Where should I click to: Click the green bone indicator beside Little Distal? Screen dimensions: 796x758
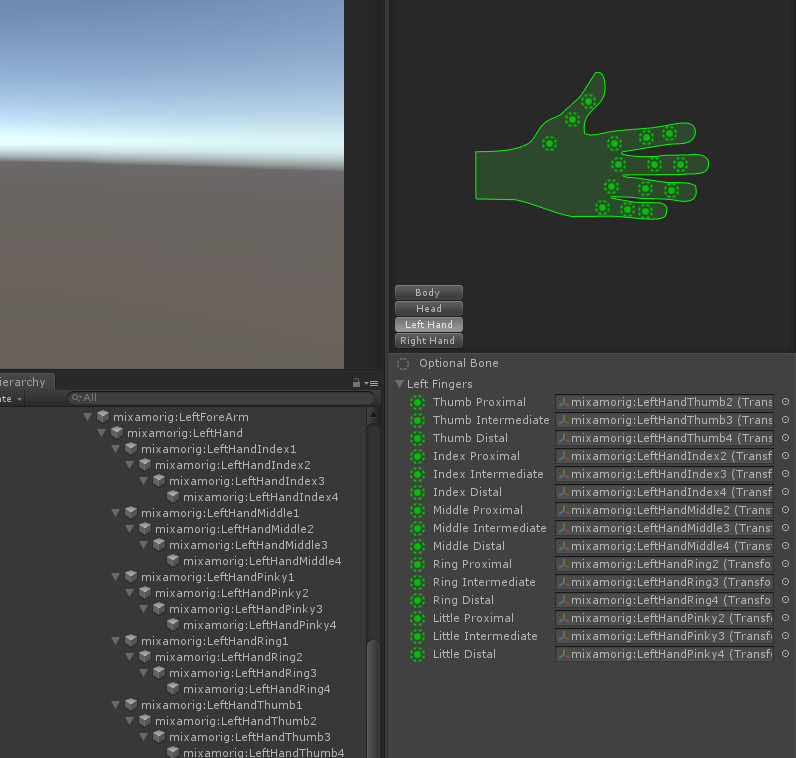click(x=417, y=654)
